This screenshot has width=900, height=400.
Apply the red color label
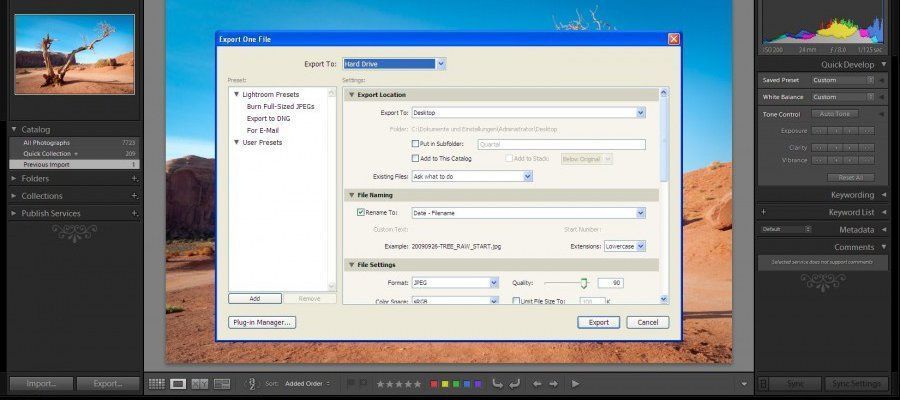433,383
